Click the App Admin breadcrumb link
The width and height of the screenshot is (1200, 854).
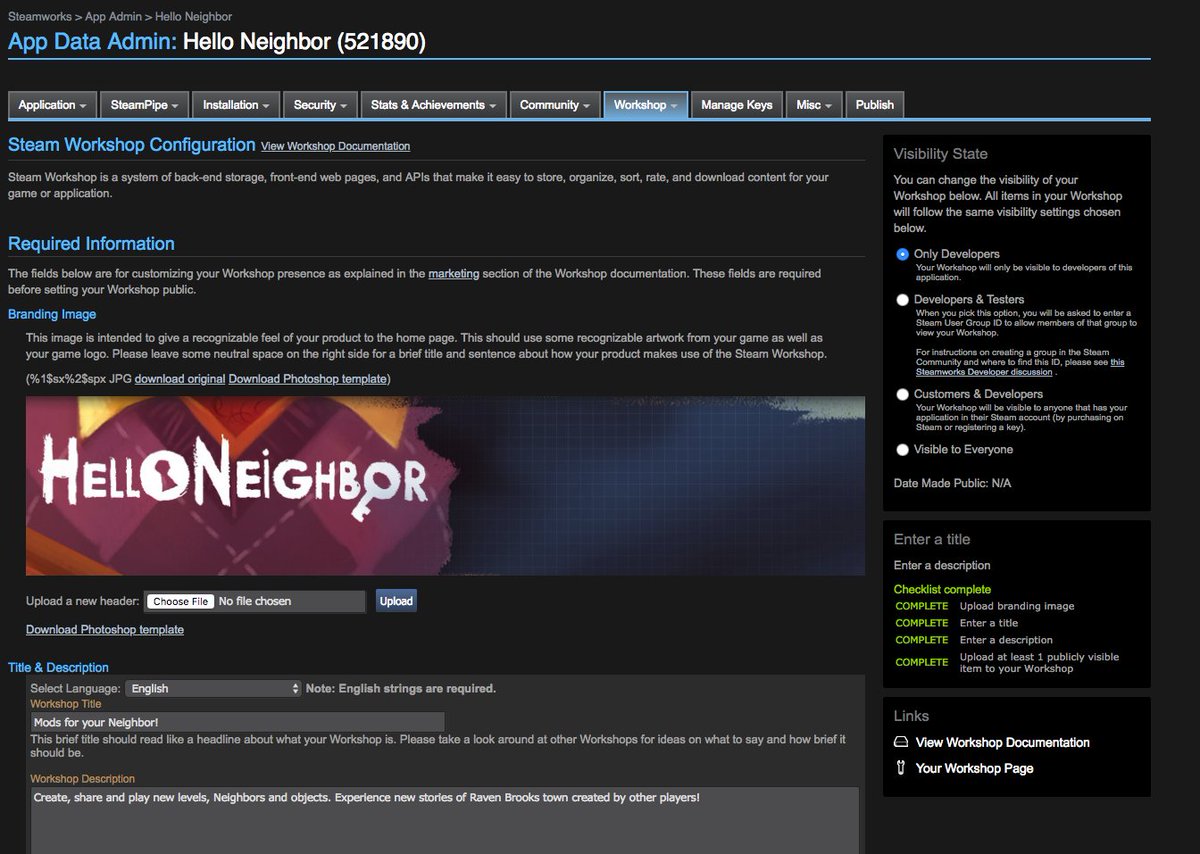[111, 17]
